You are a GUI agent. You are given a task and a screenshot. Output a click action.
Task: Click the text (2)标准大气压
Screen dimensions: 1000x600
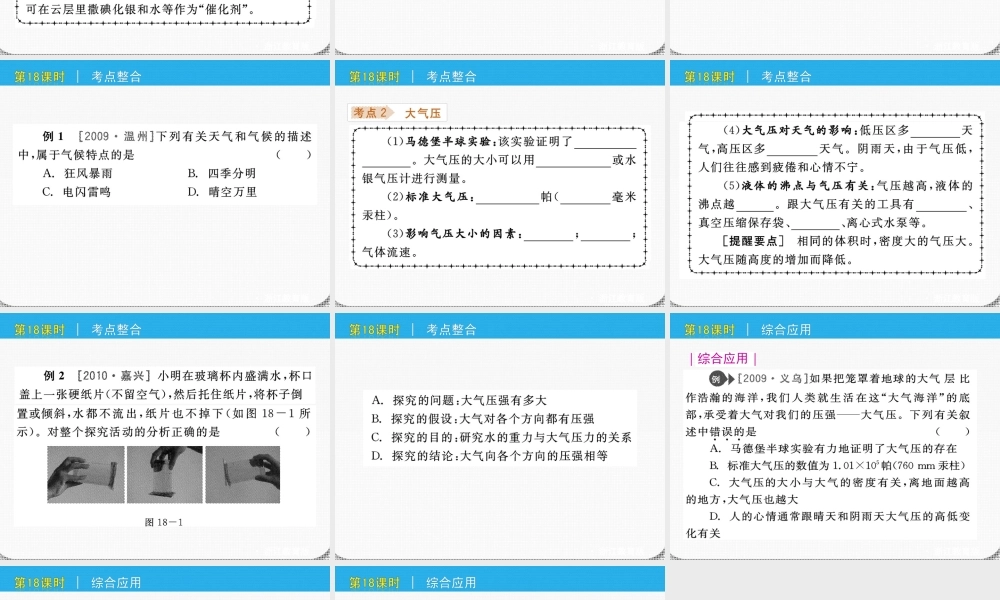tap(430, 197)
